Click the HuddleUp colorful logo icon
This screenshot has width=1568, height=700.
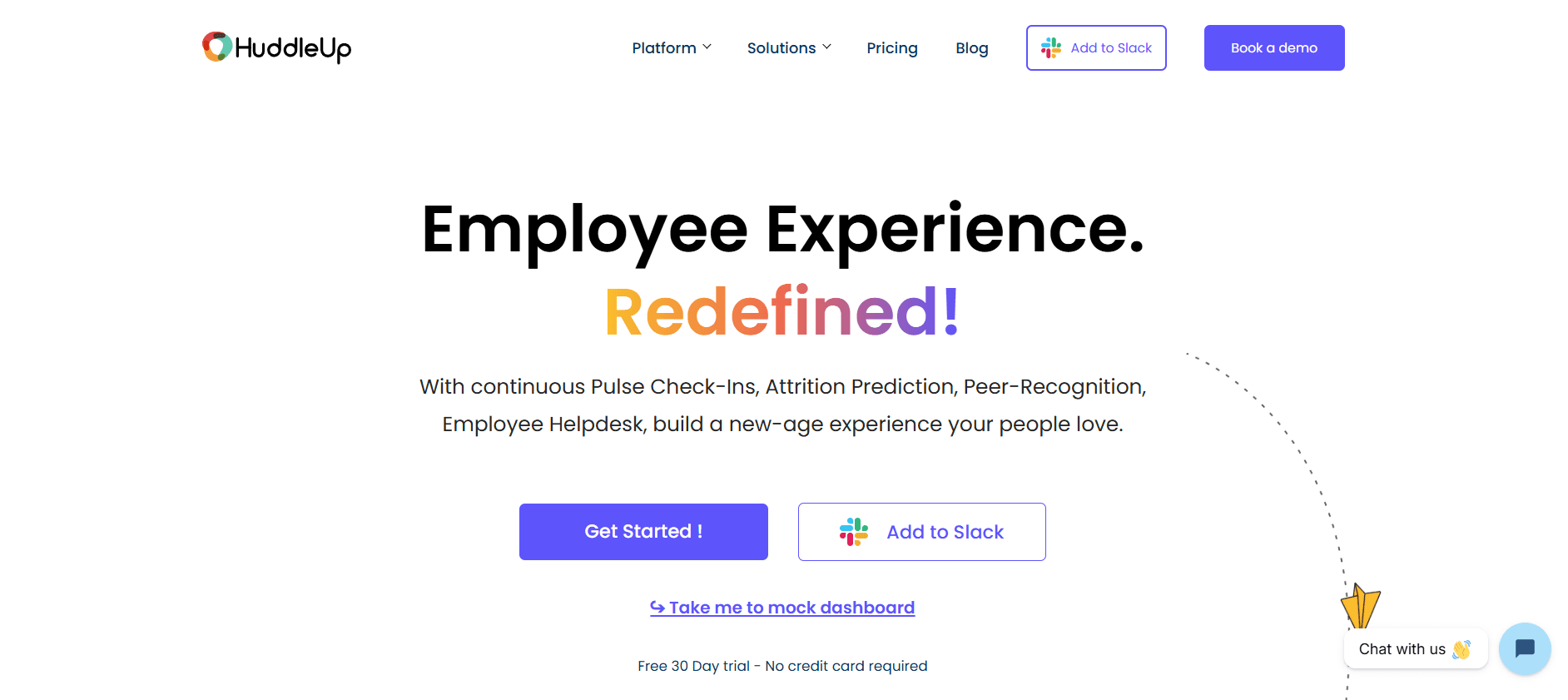point(216,47)
